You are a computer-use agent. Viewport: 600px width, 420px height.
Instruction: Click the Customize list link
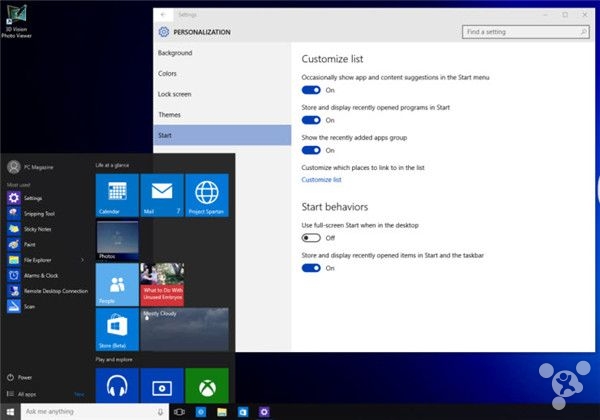pos(321,180)
